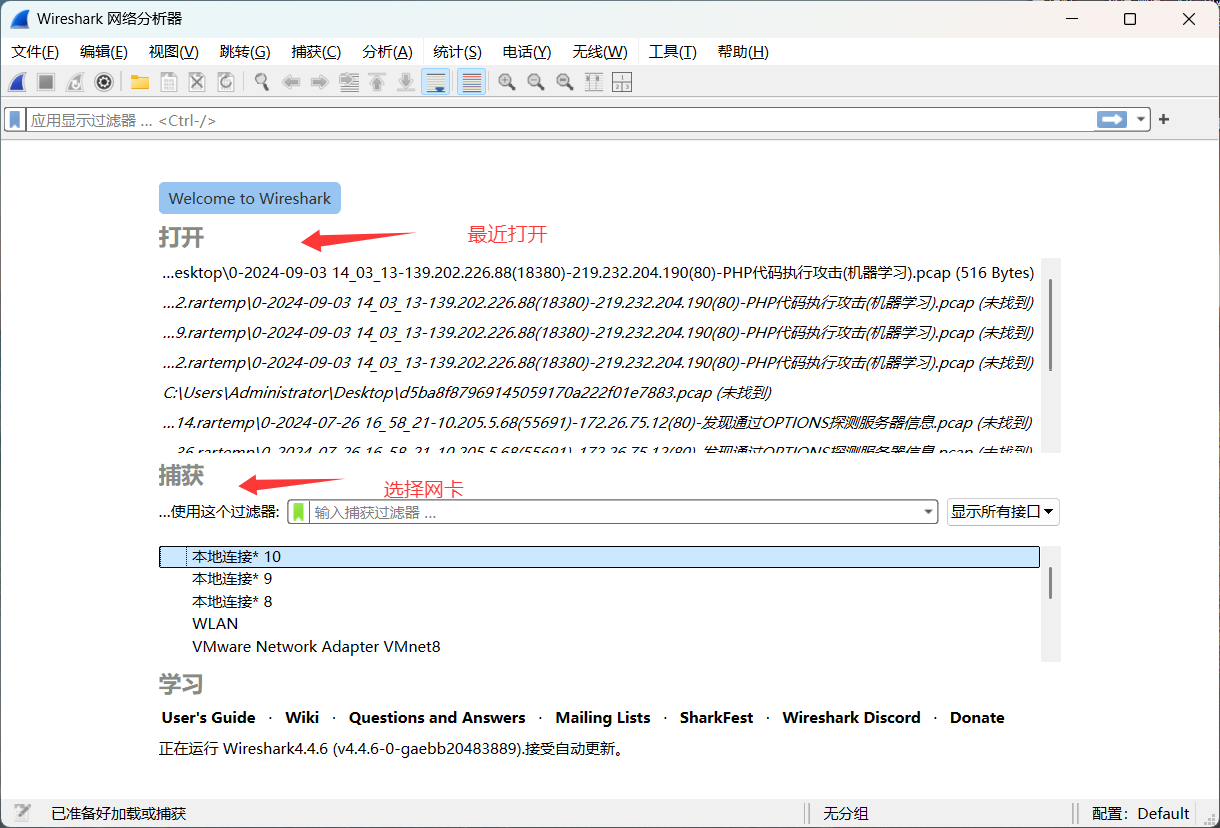
Task: Click the reset layout icon in toolbar
Action: click(x=622, y=82)
